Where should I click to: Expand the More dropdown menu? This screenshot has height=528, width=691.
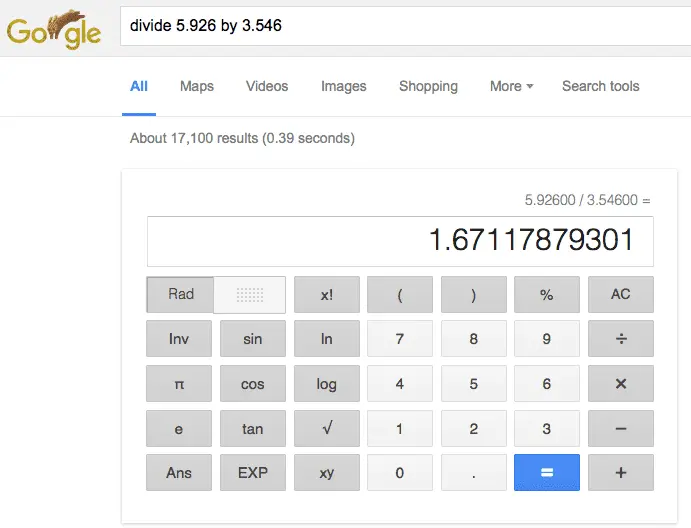[x=512, y=86]
